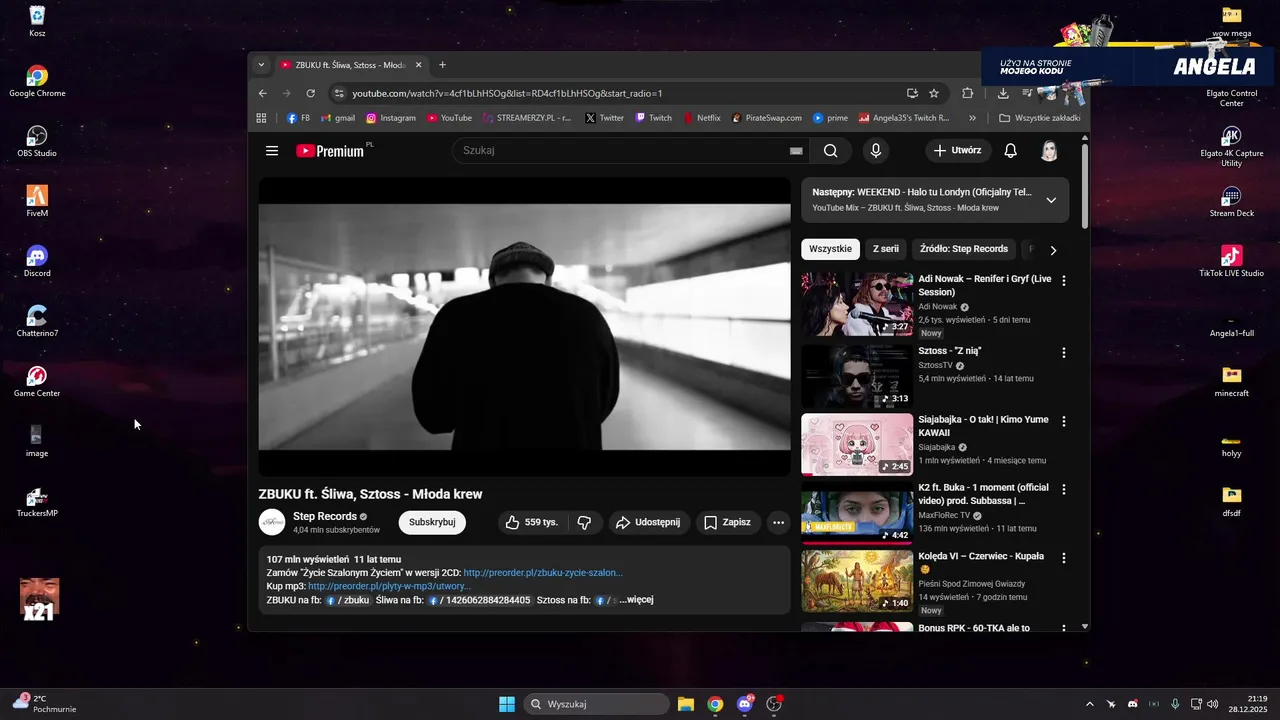Play the Siajabajka - O tak! thumbnail
This screenshot has height=720, width=1280.
point(857,444)
